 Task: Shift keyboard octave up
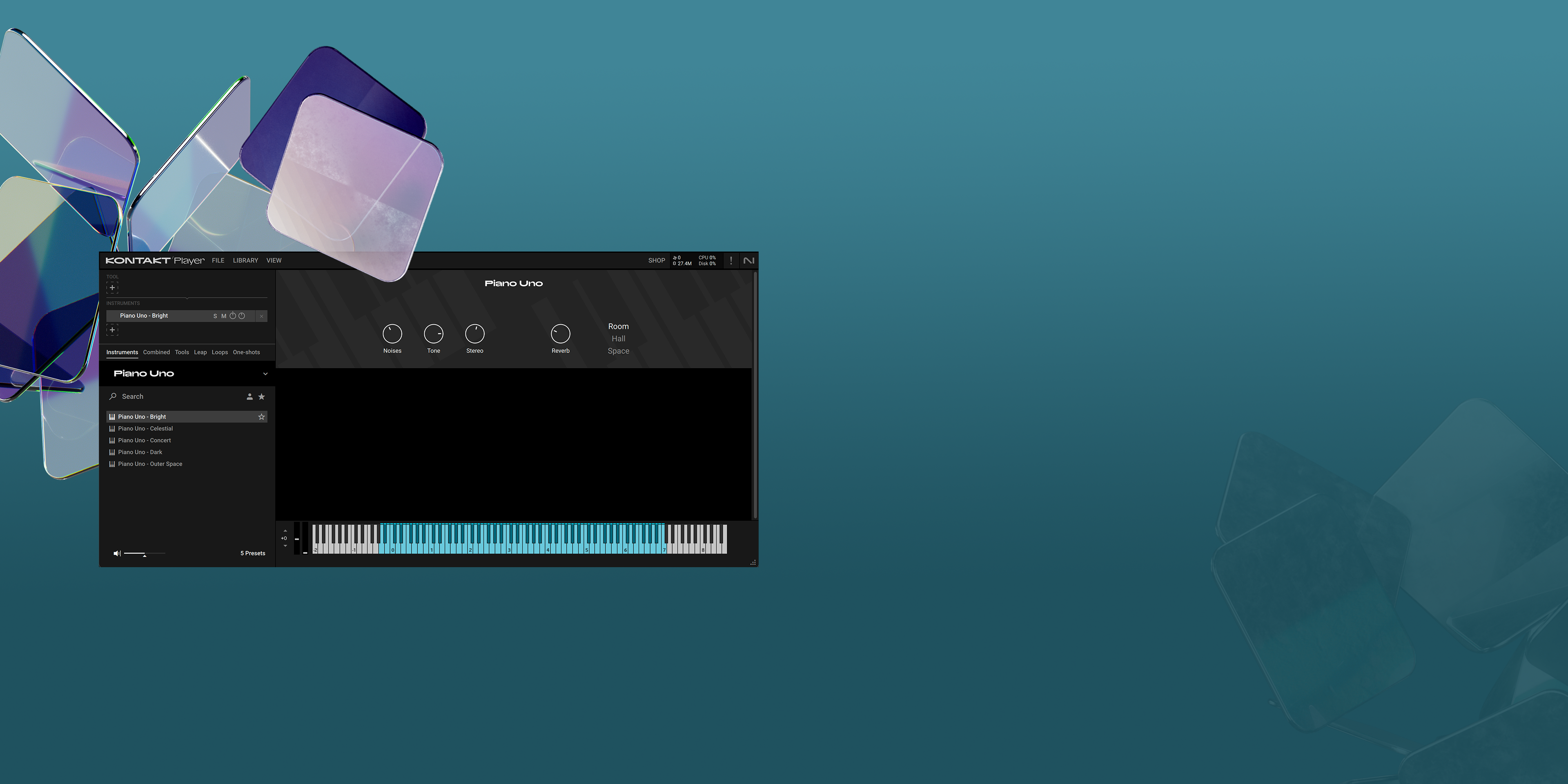tap(285, 531)
